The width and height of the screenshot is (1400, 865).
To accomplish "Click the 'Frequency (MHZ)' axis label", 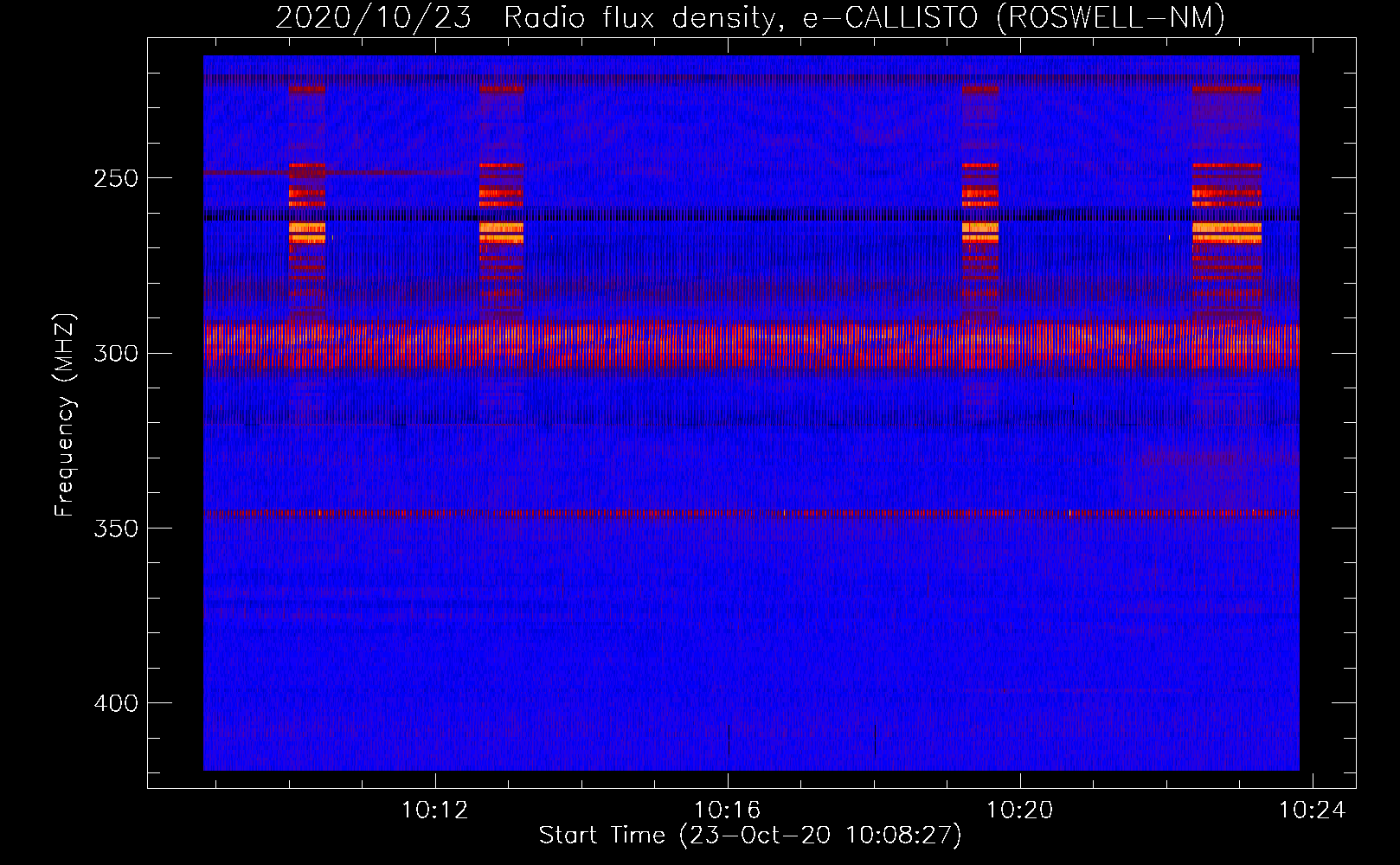I will pos(65,415).
